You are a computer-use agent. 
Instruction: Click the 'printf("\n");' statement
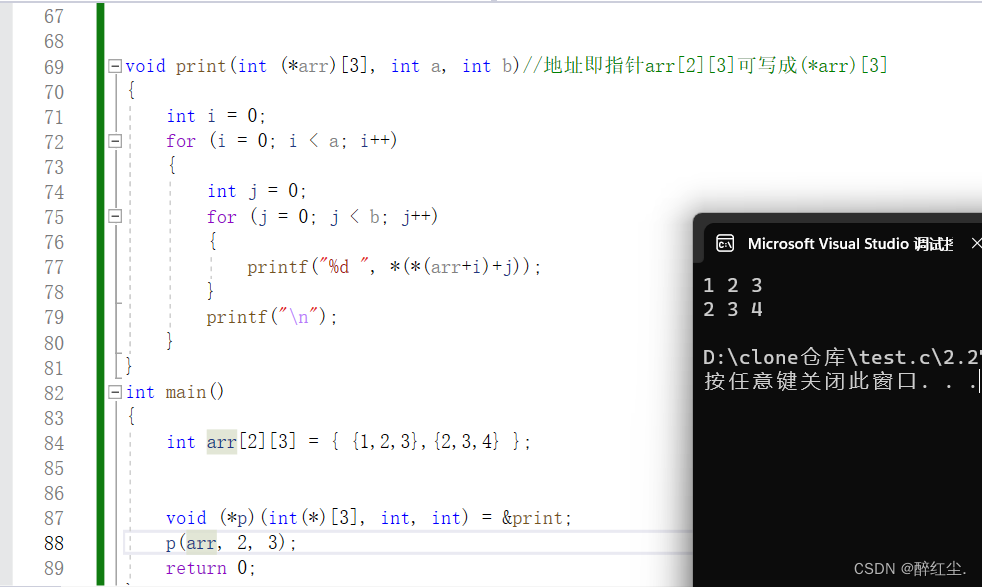tap(272, 317)
